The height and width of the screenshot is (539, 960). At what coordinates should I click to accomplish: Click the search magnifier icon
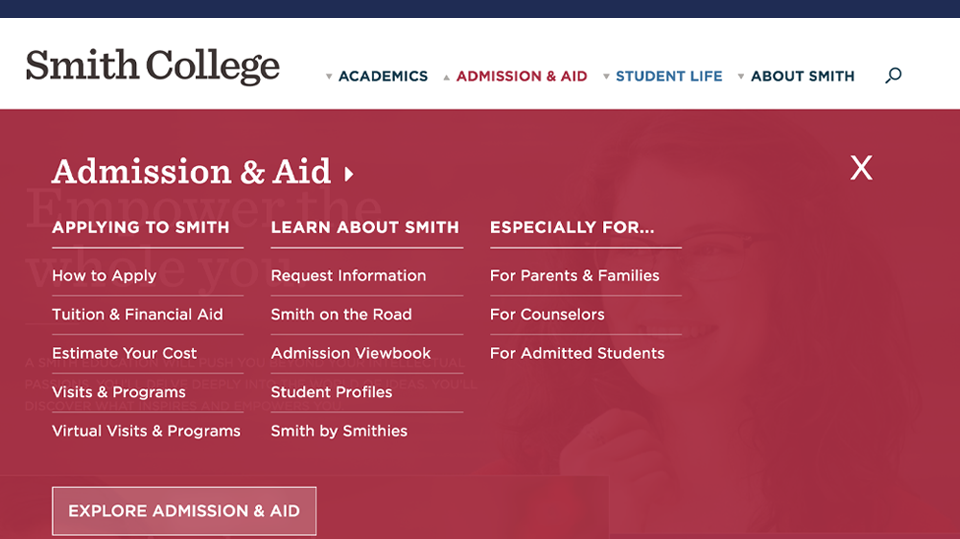[893, 75]
